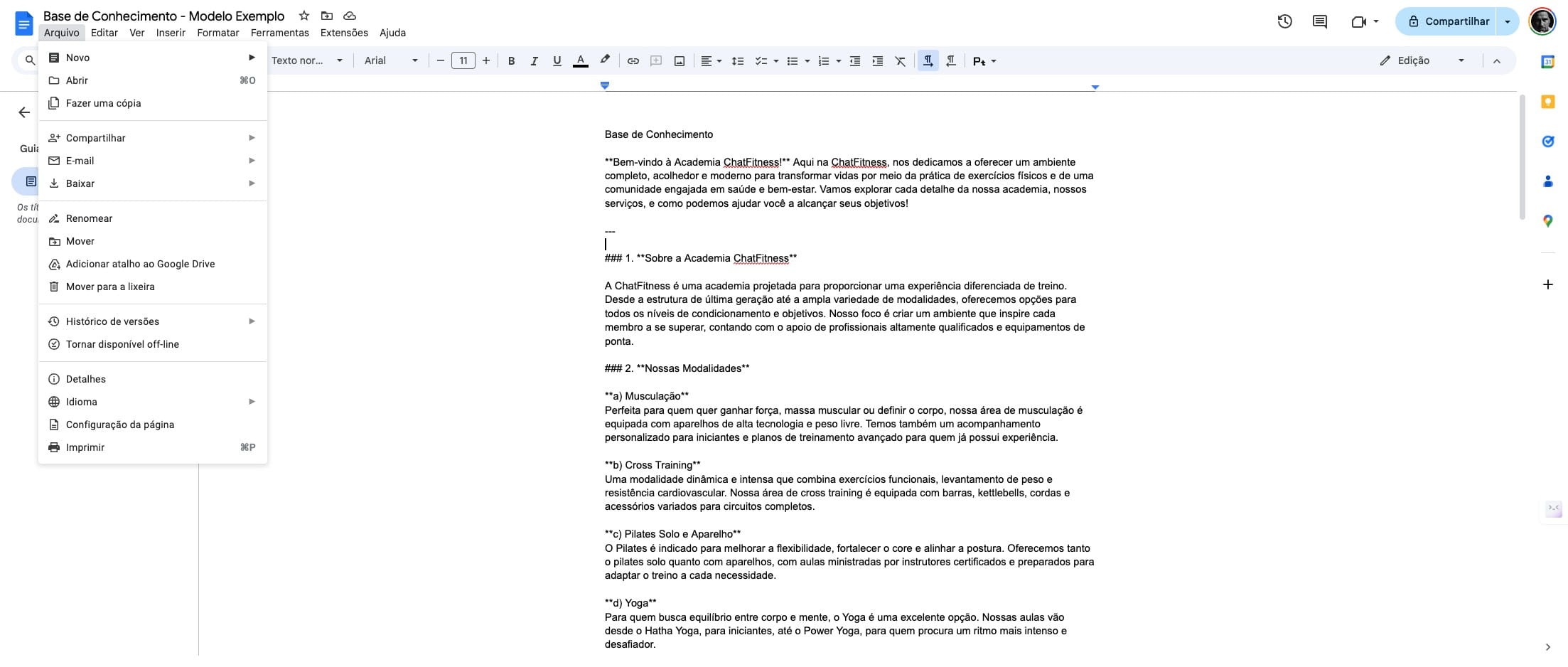
Task: Open numbered list dropdown arrow
Action: 839,61
